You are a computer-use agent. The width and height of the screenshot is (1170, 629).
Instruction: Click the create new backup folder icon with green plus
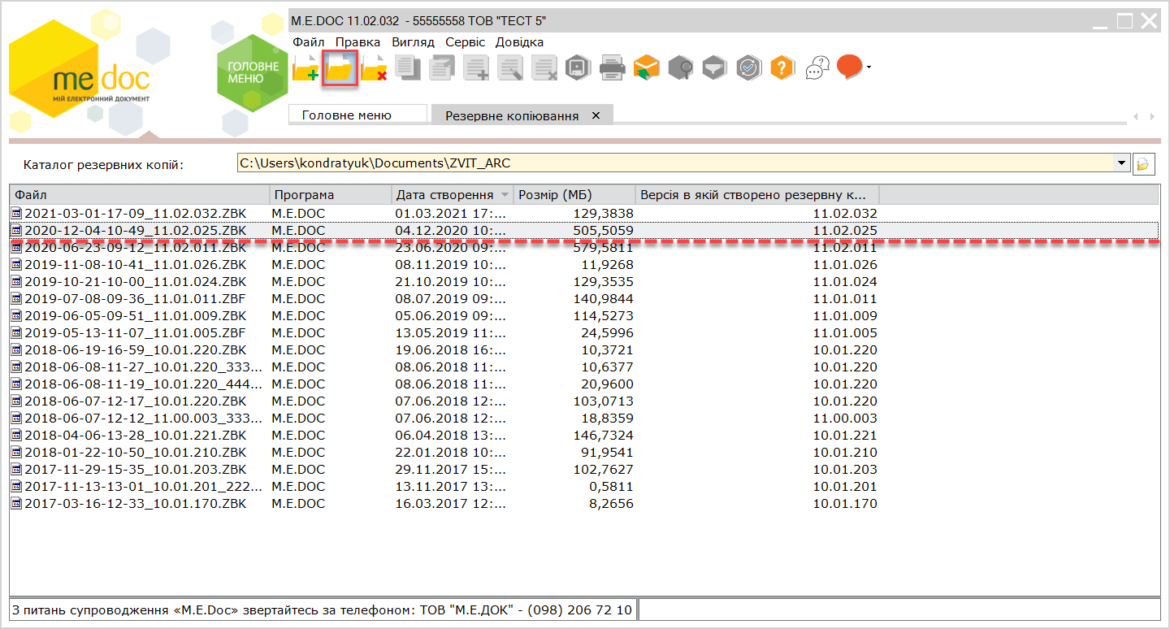click(x=306, y=69)
